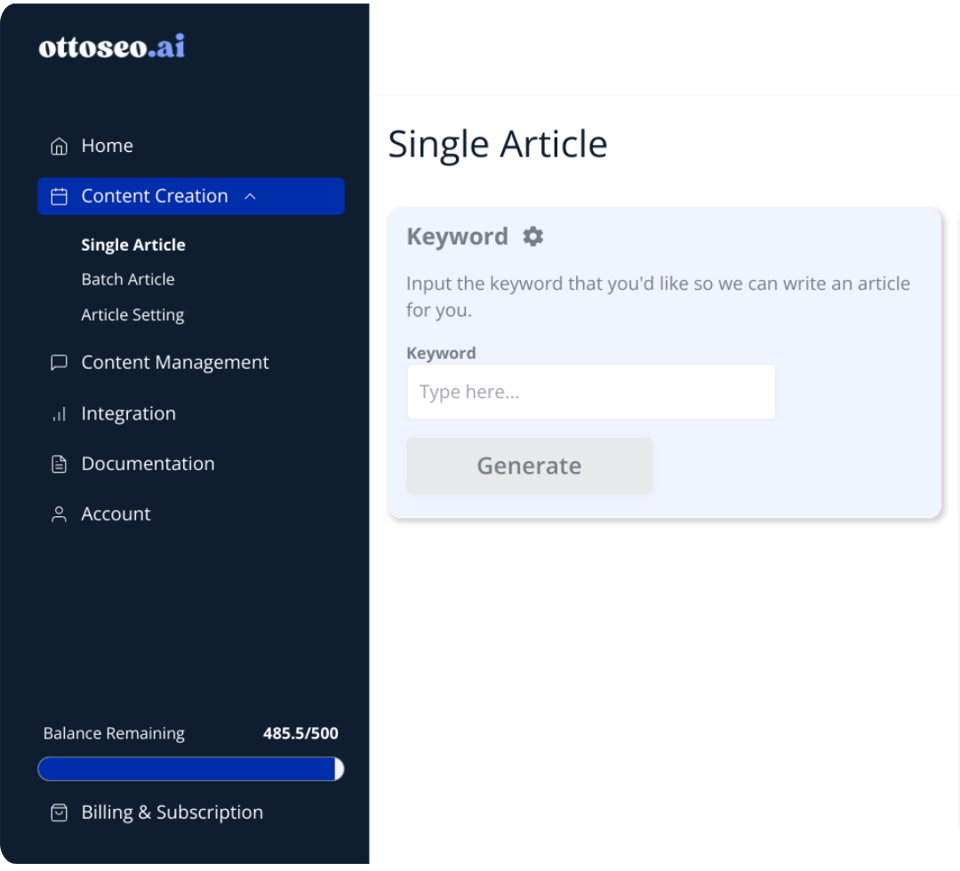
Task: Open the Content Management label
Action: (x=175, y=363)
